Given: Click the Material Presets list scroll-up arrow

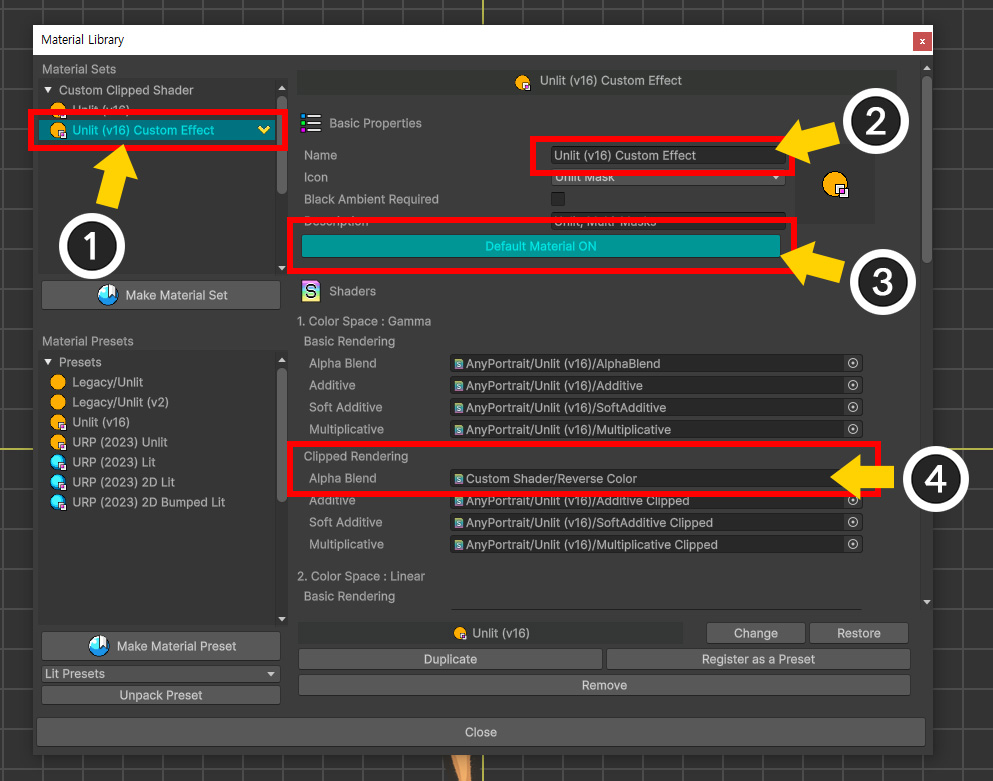Looking at the screenshot, I should 282,360.
